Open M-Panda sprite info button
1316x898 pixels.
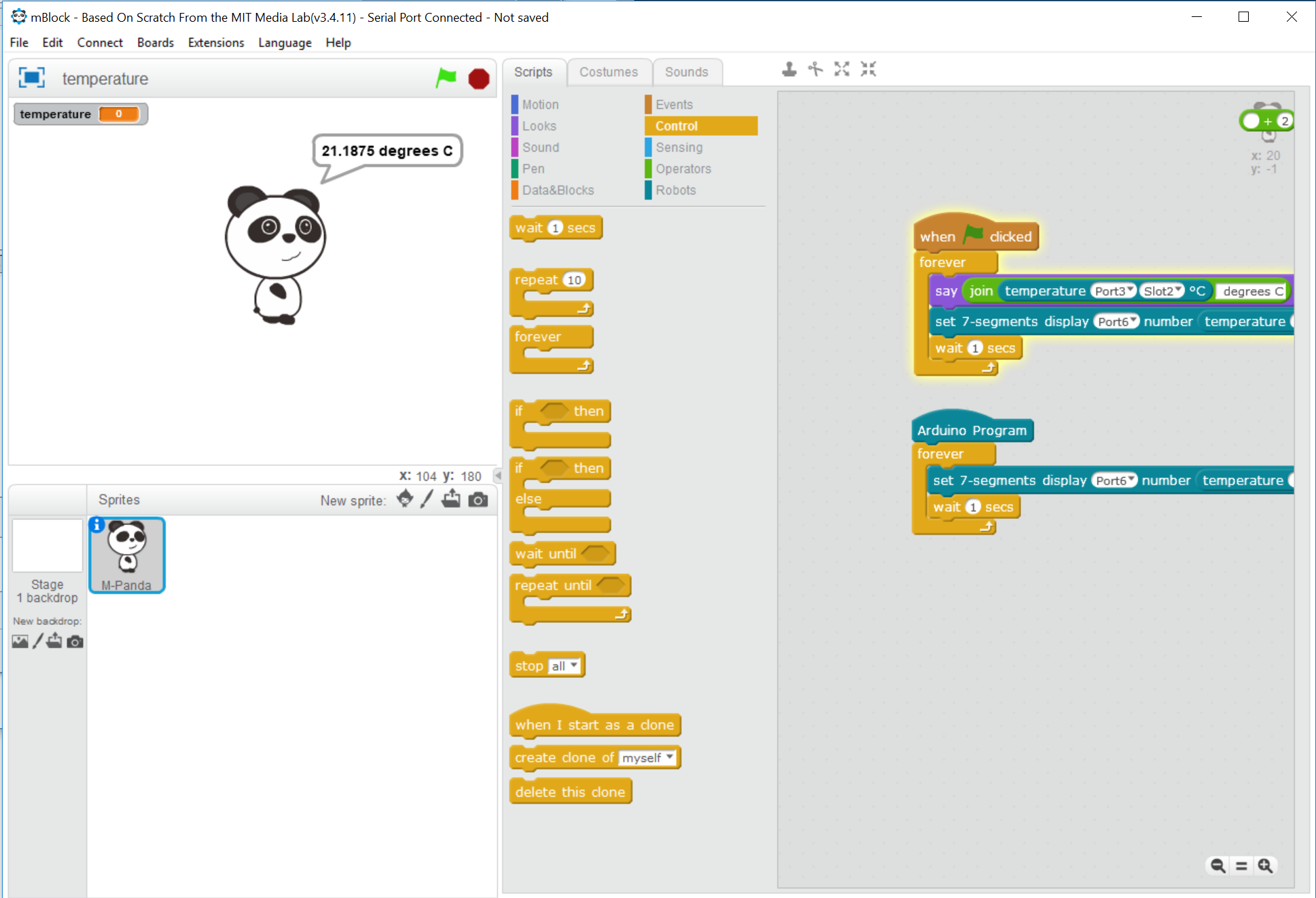(97, 524)
